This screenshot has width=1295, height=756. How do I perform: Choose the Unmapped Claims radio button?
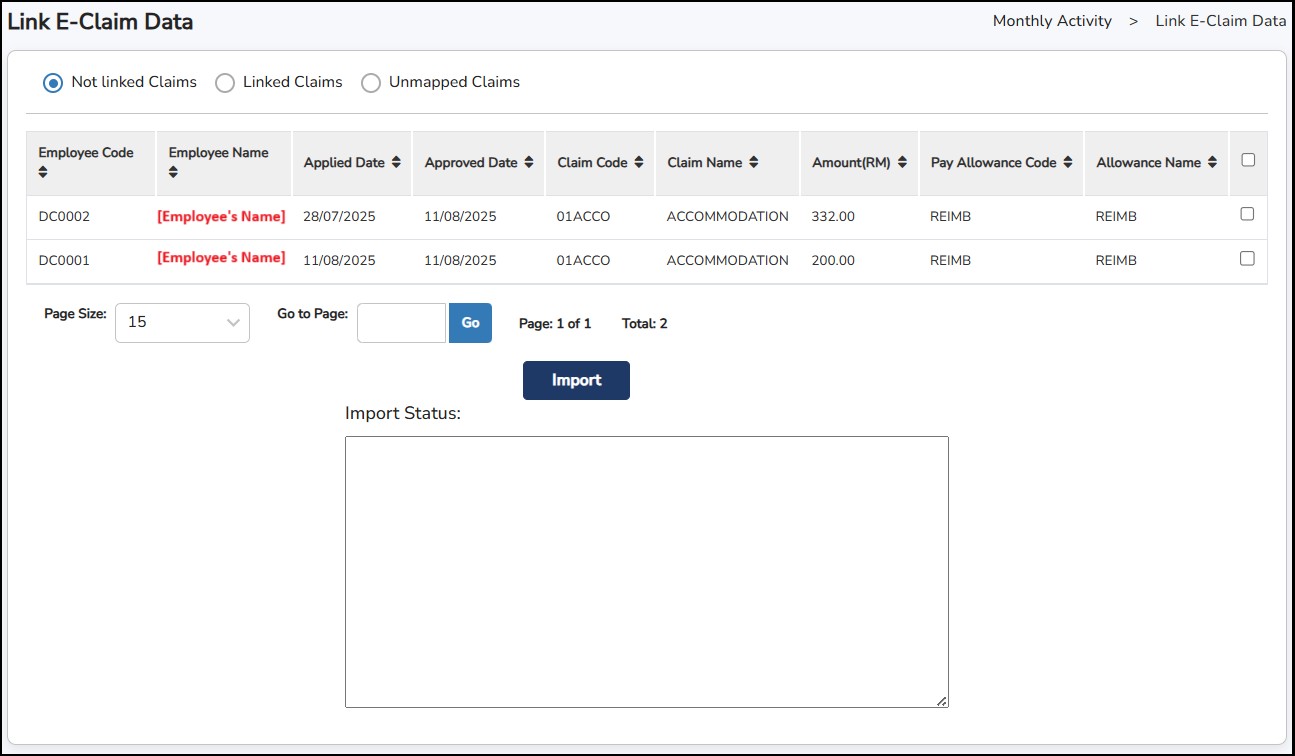371,83
